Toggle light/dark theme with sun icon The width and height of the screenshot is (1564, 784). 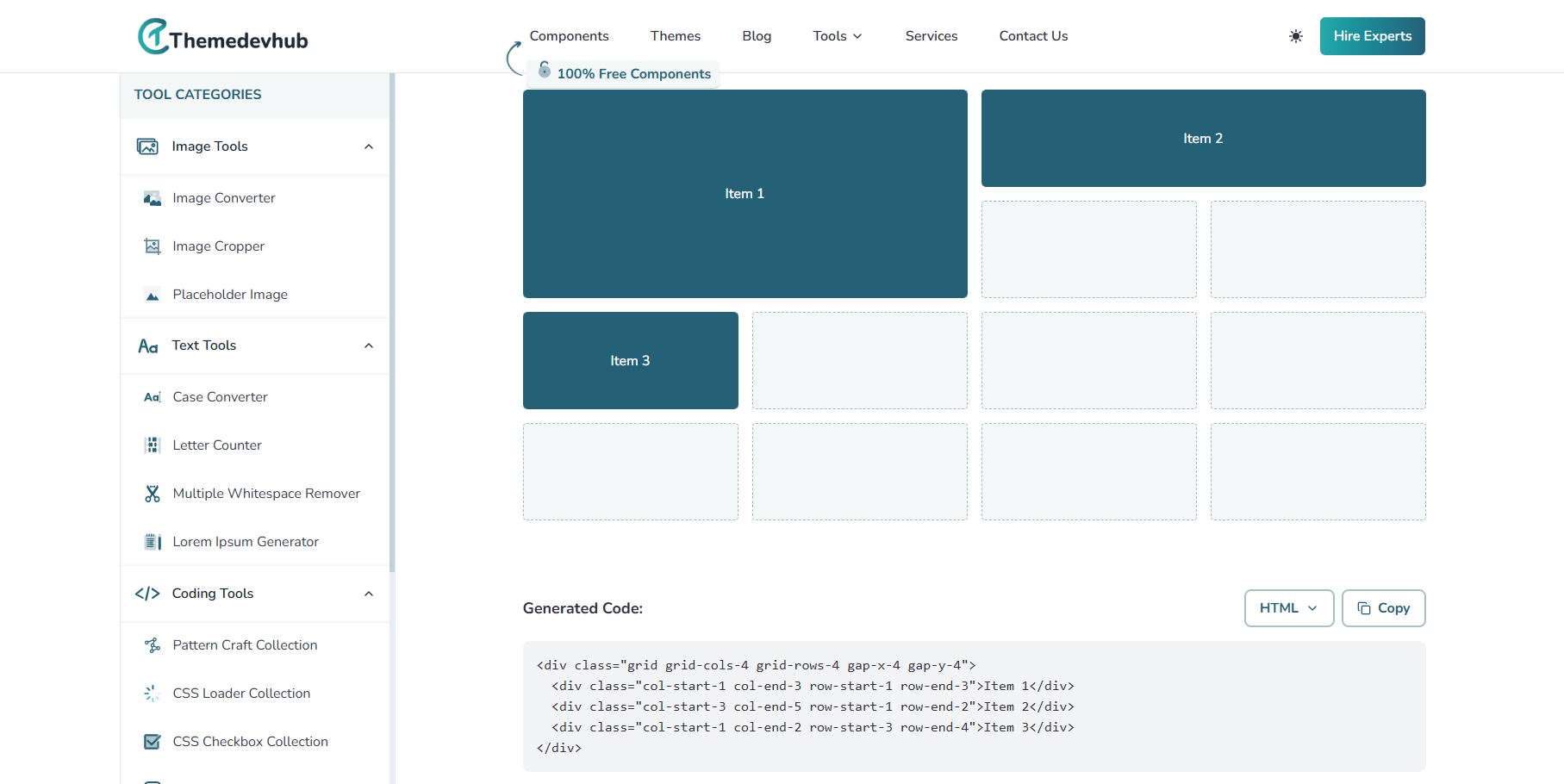pyautogui.click(x=1296, y=36)
